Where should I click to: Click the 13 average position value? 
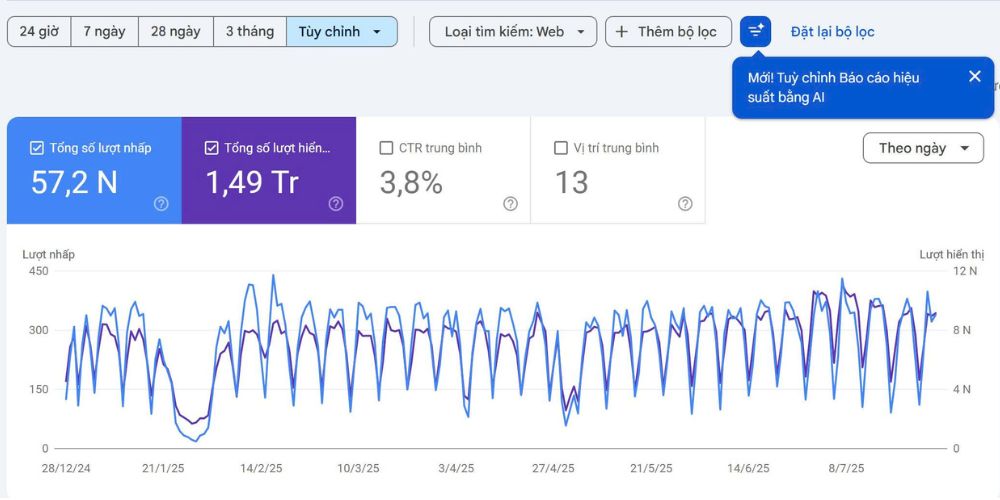point(571,183)
